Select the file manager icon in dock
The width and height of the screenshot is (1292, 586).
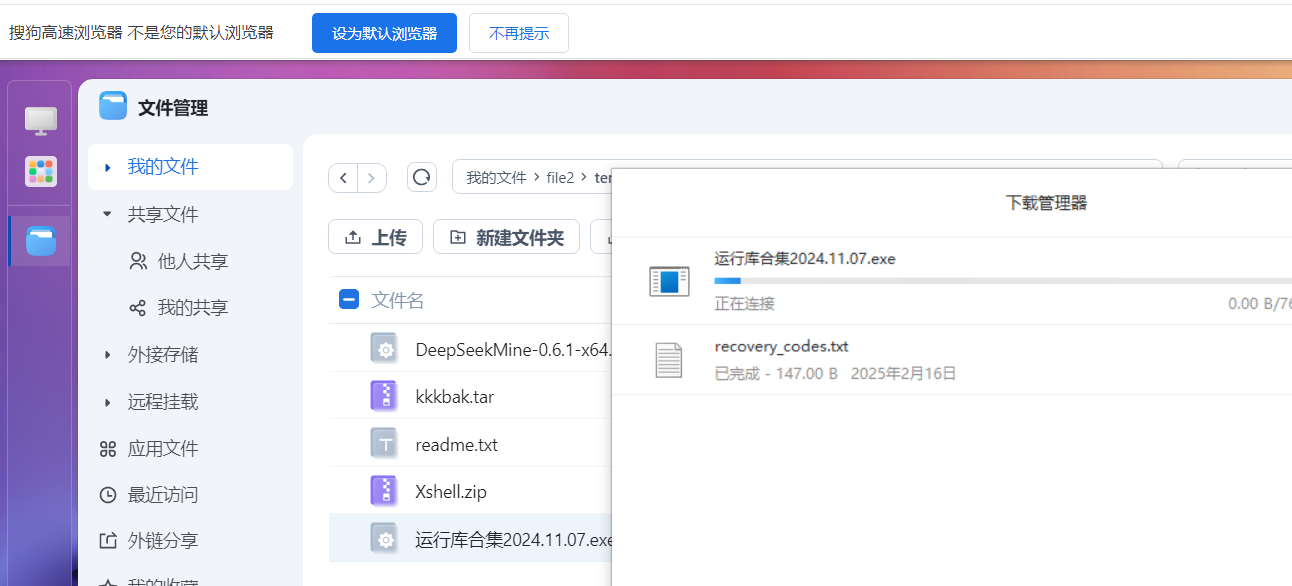point(41,241)
